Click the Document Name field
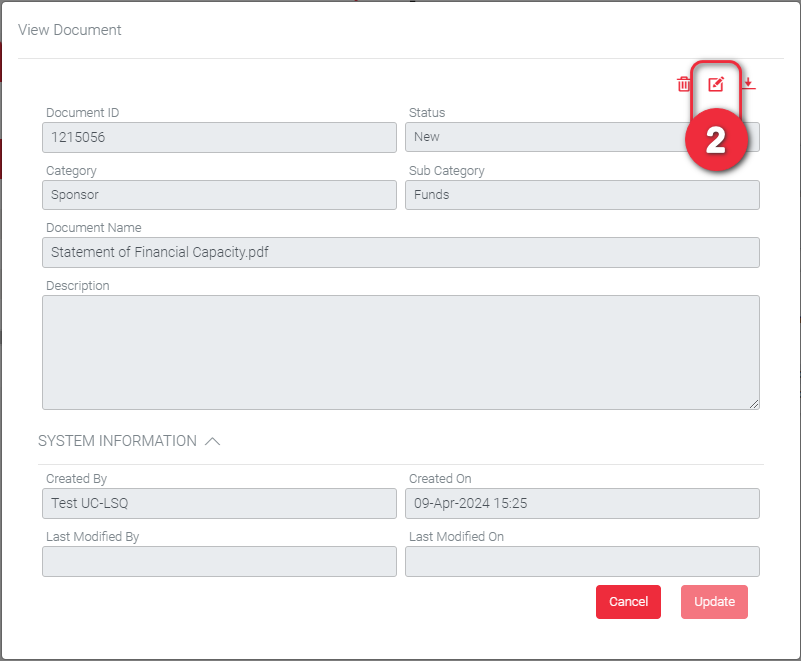This screenshot has height=661, width=801. (400, 252)
